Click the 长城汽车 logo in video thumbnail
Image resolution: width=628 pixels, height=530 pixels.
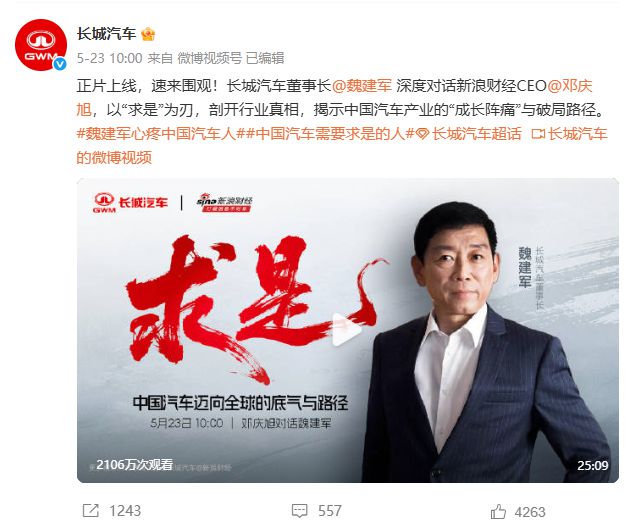(x=130, y=202)
